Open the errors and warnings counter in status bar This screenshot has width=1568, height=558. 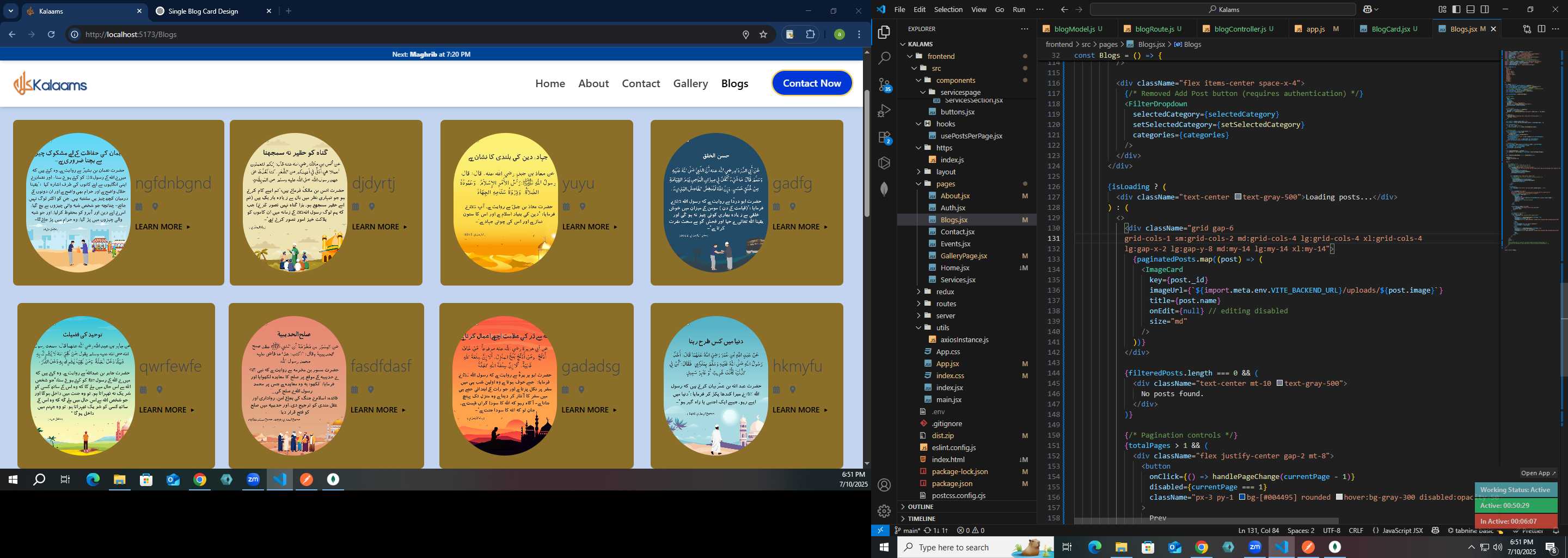tap(970, 531)
